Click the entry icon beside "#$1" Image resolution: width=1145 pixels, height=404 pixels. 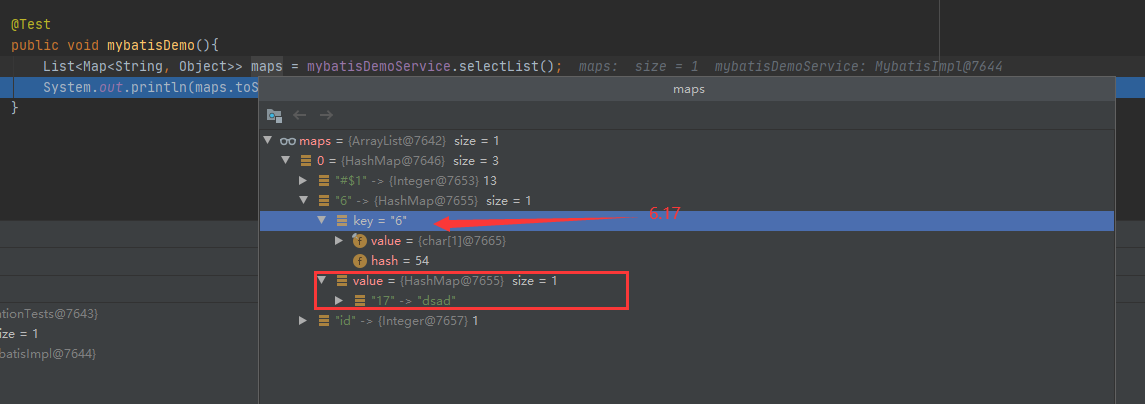[323, 180]
